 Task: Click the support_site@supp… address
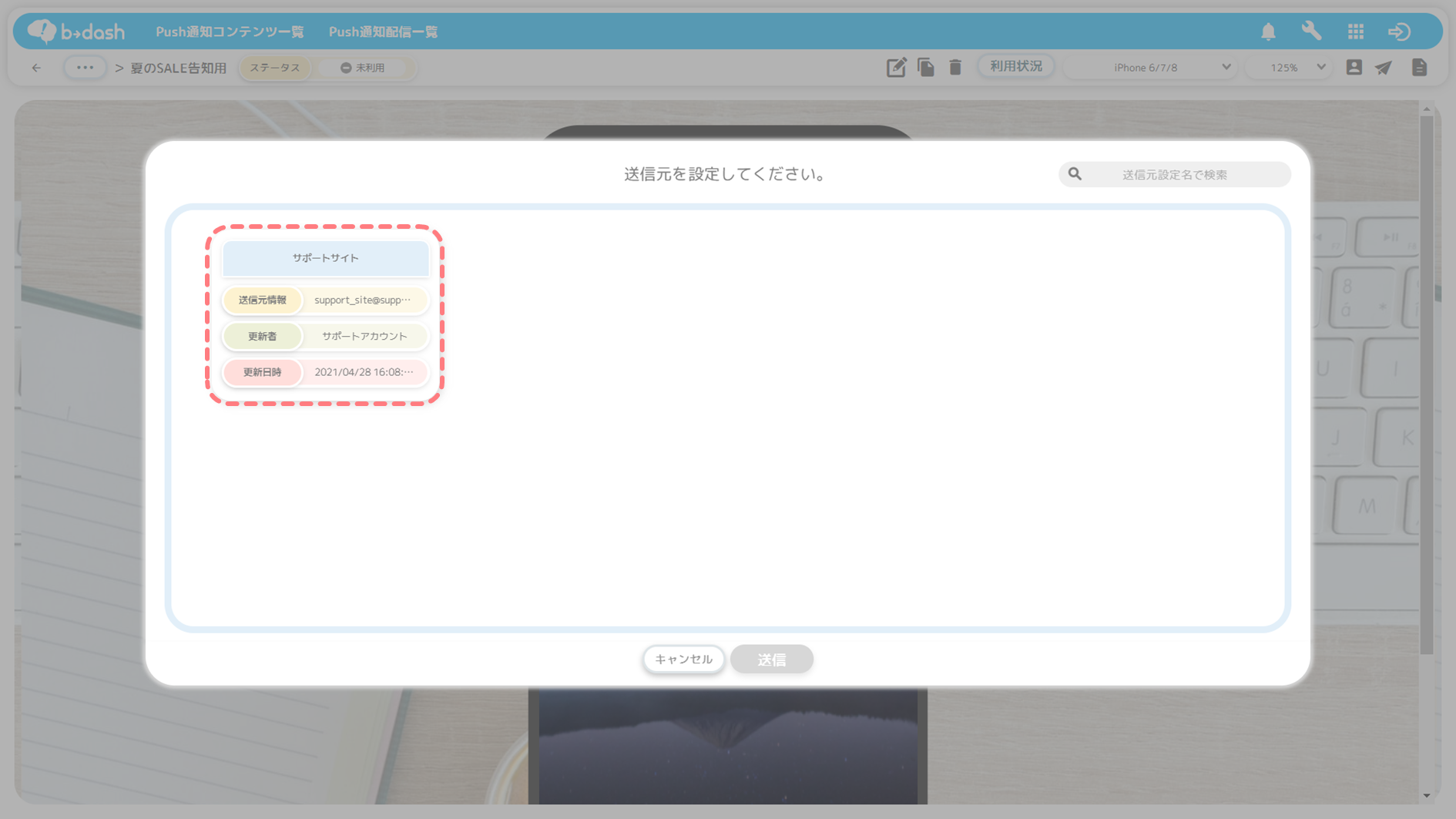tap(363, 300)
